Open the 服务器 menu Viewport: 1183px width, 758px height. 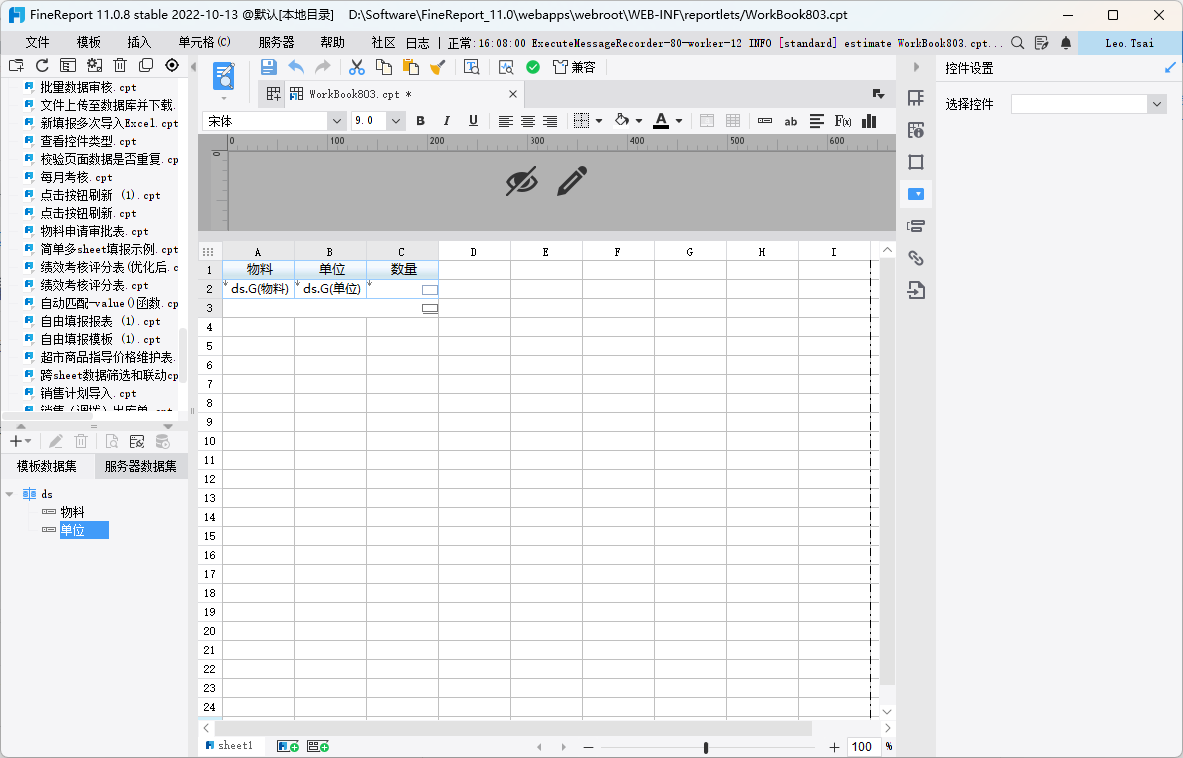276,43
